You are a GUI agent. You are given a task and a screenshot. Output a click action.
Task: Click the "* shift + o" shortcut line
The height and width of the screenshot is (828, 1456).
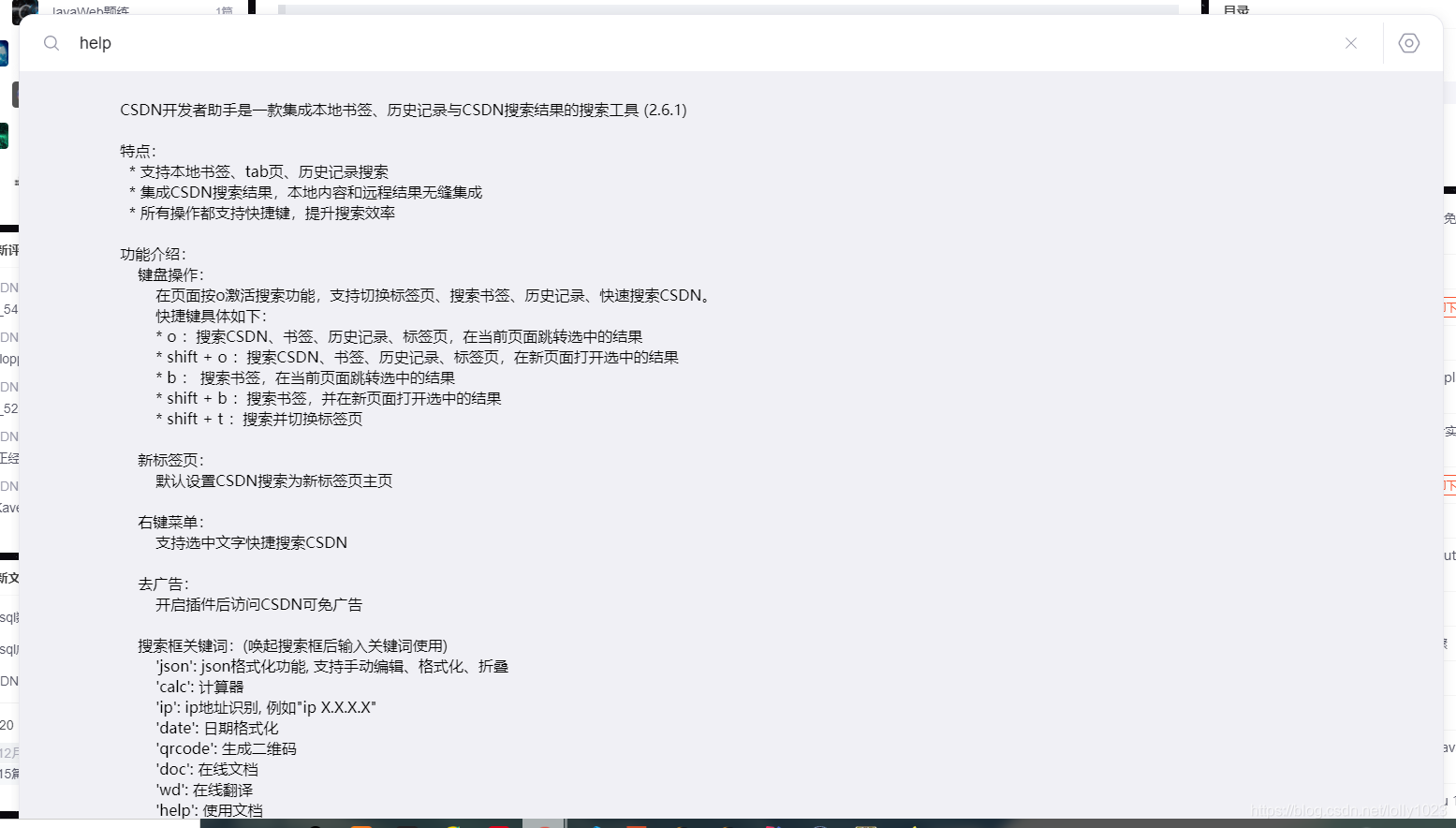point(418,358)
